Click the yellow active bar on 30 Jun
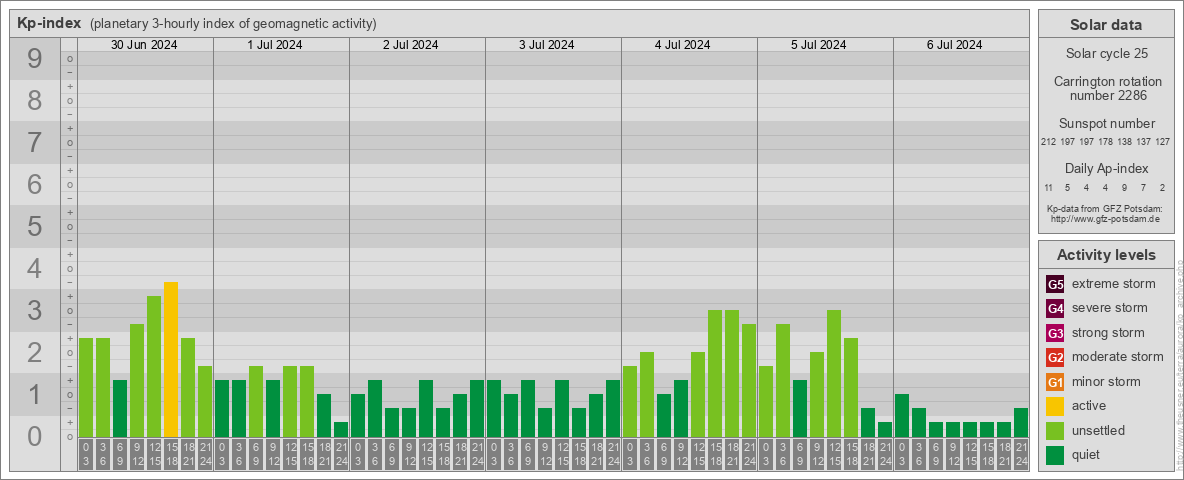The height and width of the screenshot is (480, 1184). (171, 360)
